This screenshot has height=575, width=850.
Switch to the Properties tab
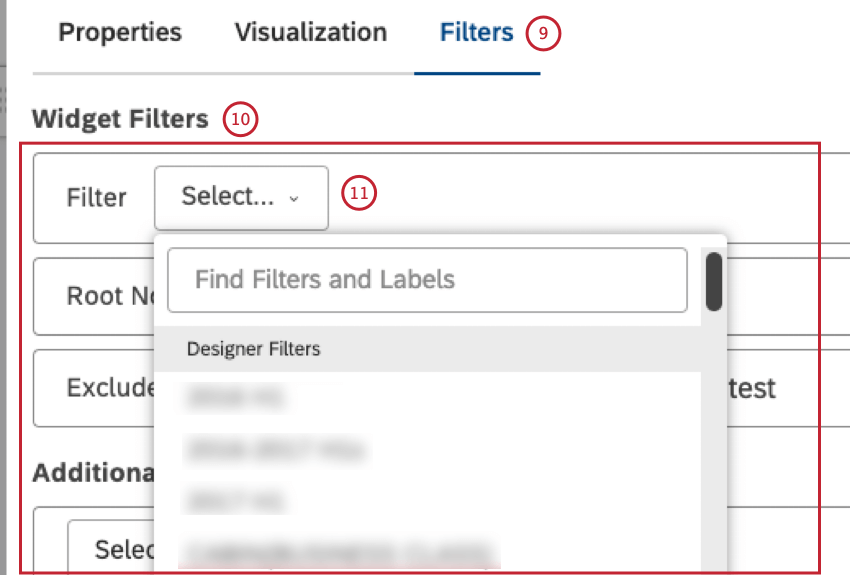120,33
